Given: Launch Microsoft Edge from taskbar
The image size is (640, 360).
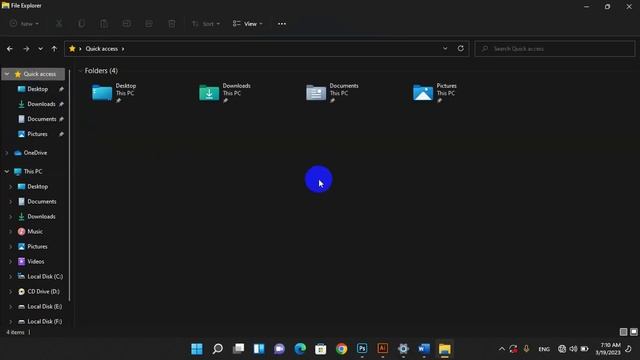Looking at the screenshot, I should point(300,349).
